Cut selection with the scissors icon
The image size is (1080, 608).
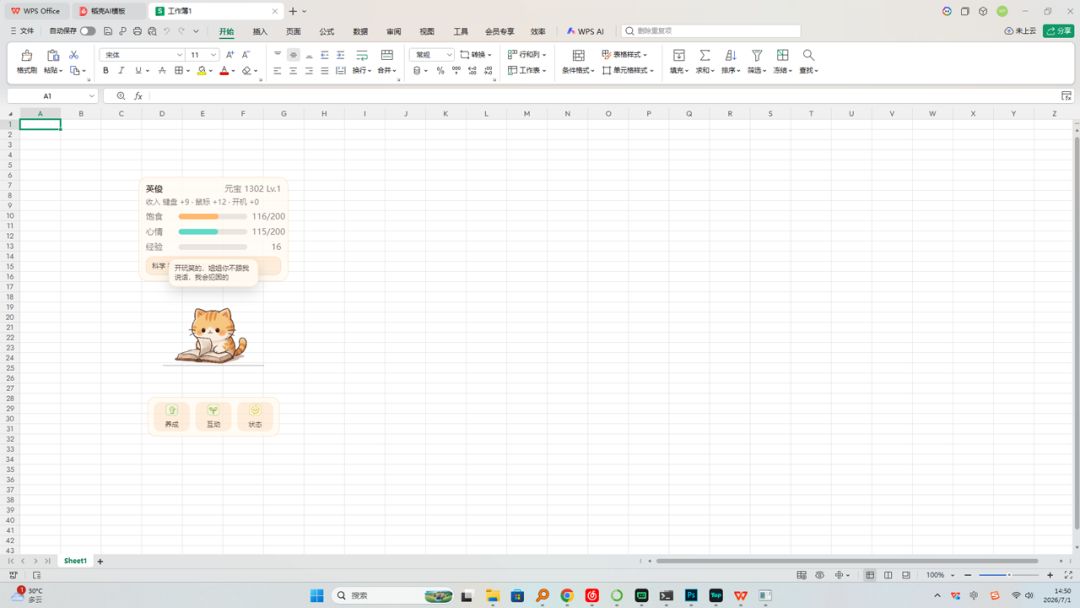74,55
